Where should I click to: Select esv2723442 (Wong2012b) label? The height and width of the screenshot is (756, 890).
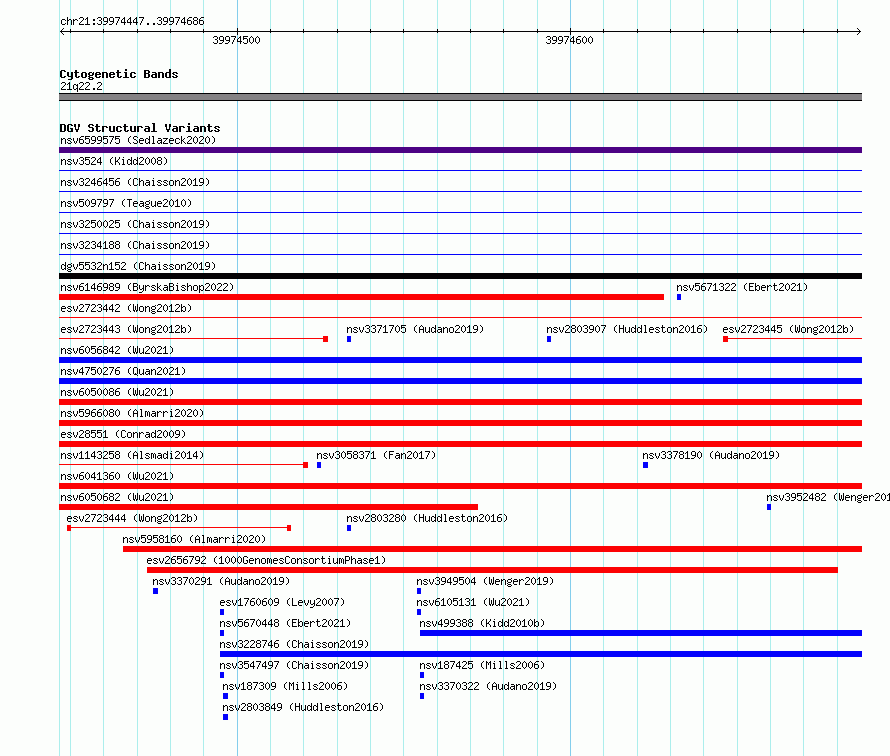tap(126, 308)
